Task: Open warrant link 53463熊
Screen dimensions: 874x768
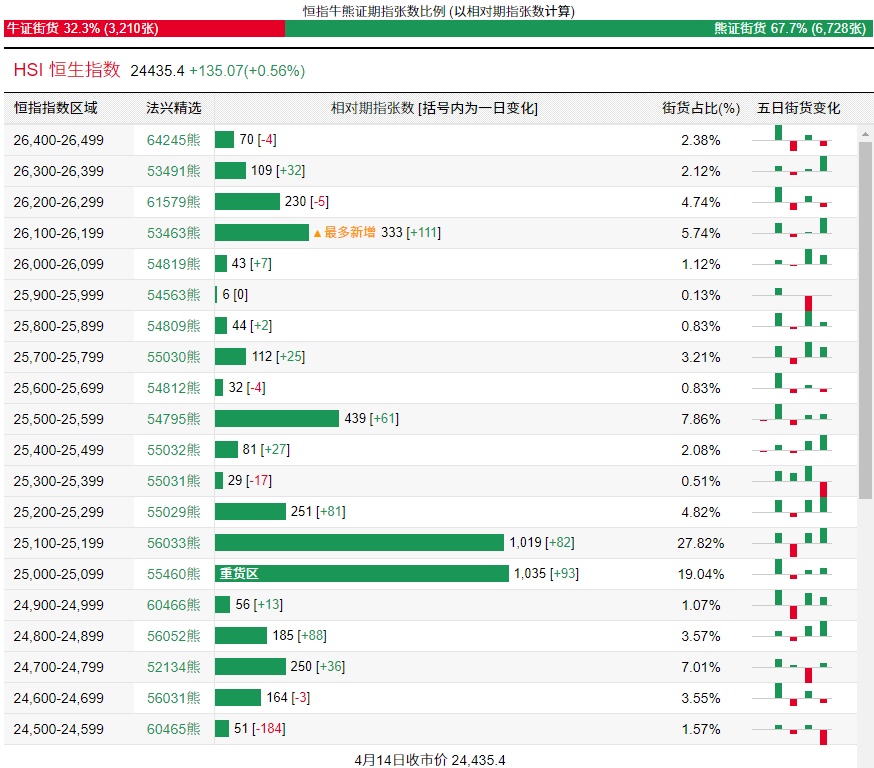Action: (173, 233)
